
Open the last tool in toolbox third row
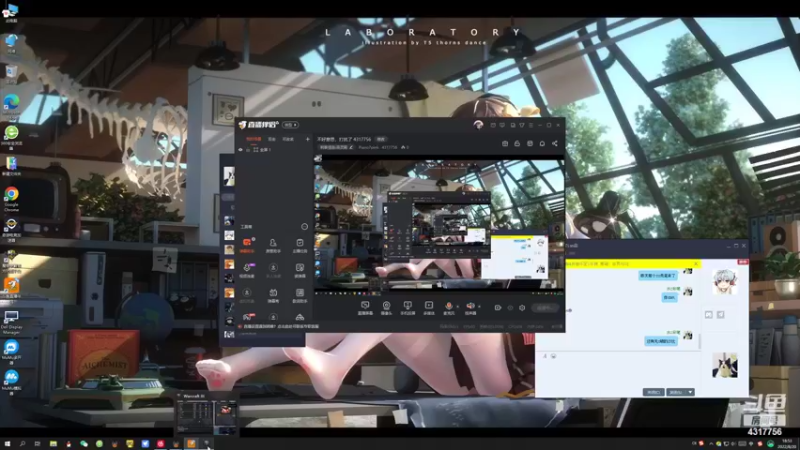click(300, 295)
